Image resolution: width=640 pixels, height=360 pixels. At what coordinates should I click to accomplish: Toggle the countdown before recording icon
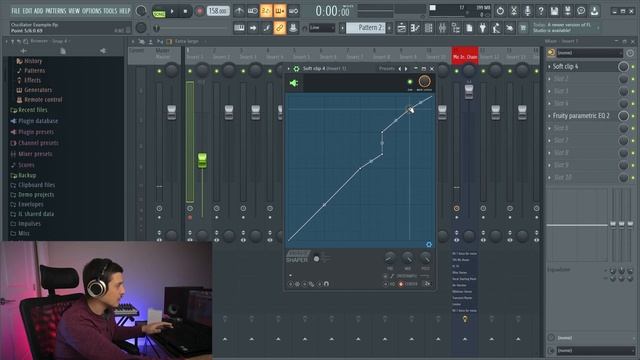tap(266, 11)
